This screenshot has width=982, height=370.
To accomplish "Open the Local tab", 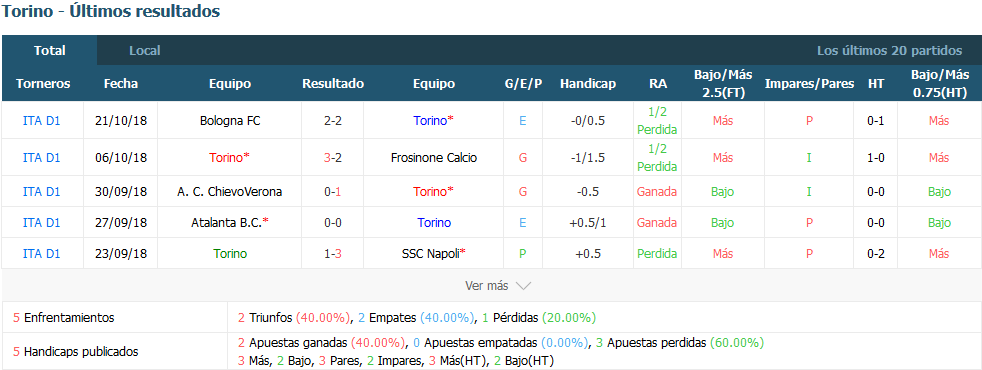I will 145,51.
